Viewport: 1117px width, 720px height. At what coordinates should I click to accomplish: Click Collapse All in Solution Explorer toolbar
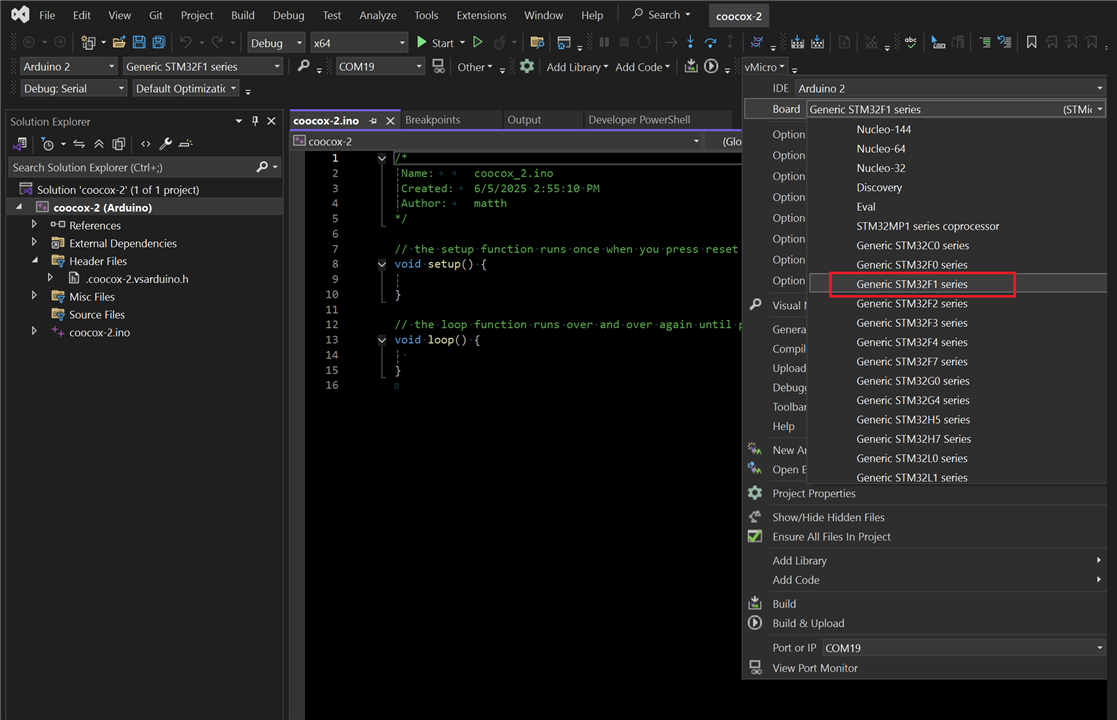[x=98, y=144]
